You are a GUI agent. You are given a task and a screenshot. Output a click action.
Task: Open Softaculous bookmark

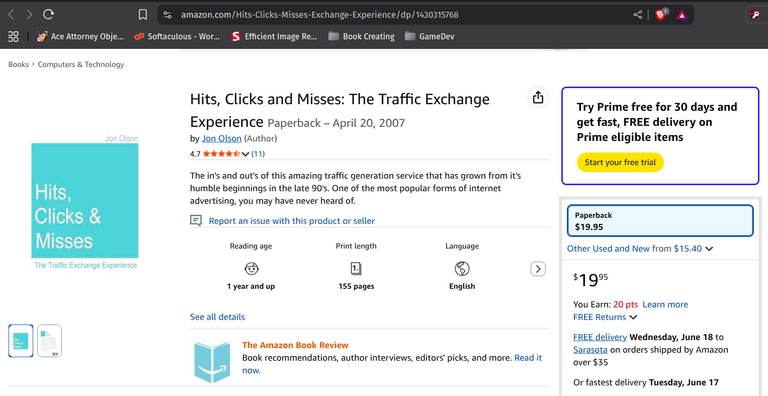click(x=177, y=36)
